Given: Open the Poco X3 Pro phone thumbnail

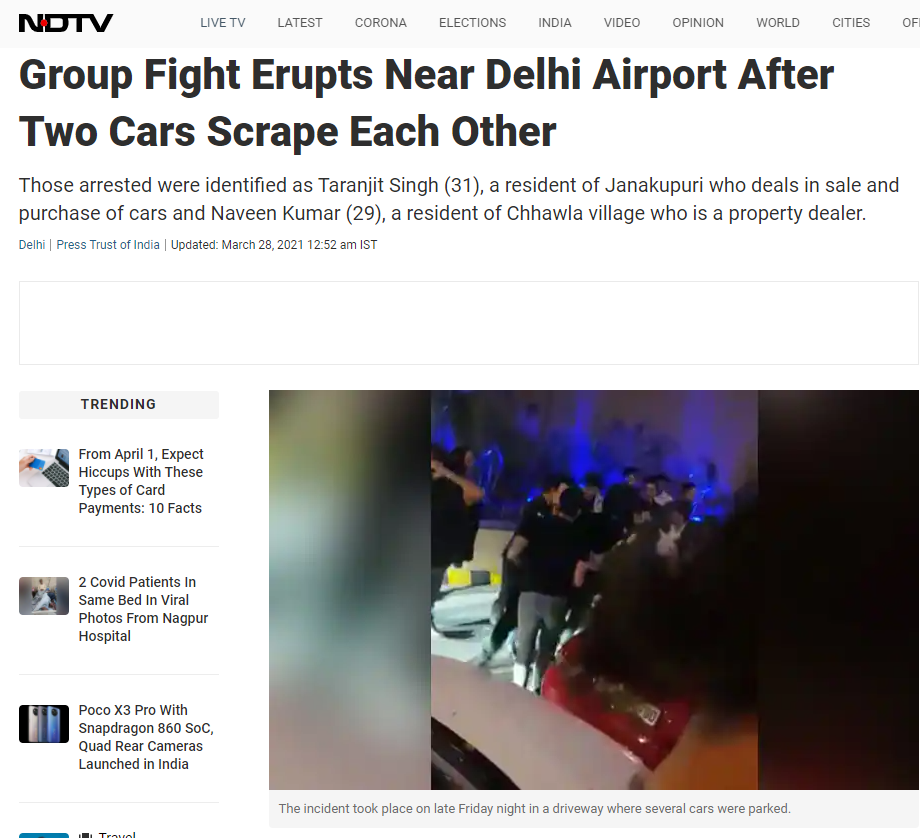Looking at the screenshot, I should pyautogui.click(x=44, y=724).
